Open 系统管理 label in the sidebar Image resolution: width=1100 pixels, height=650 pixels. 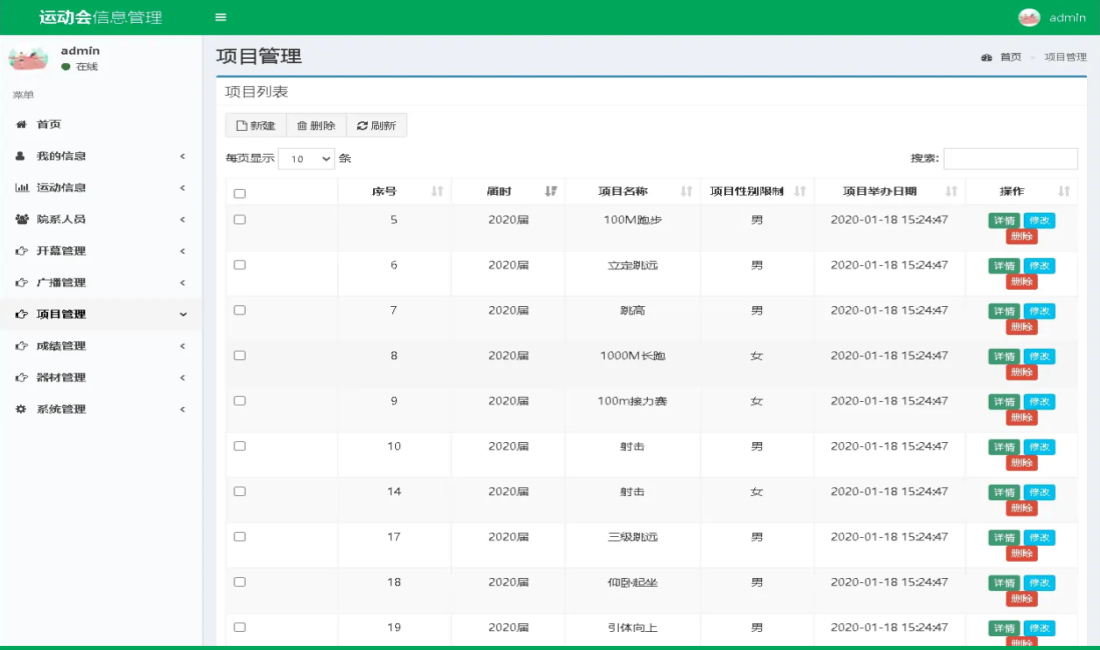coord(61,409)
